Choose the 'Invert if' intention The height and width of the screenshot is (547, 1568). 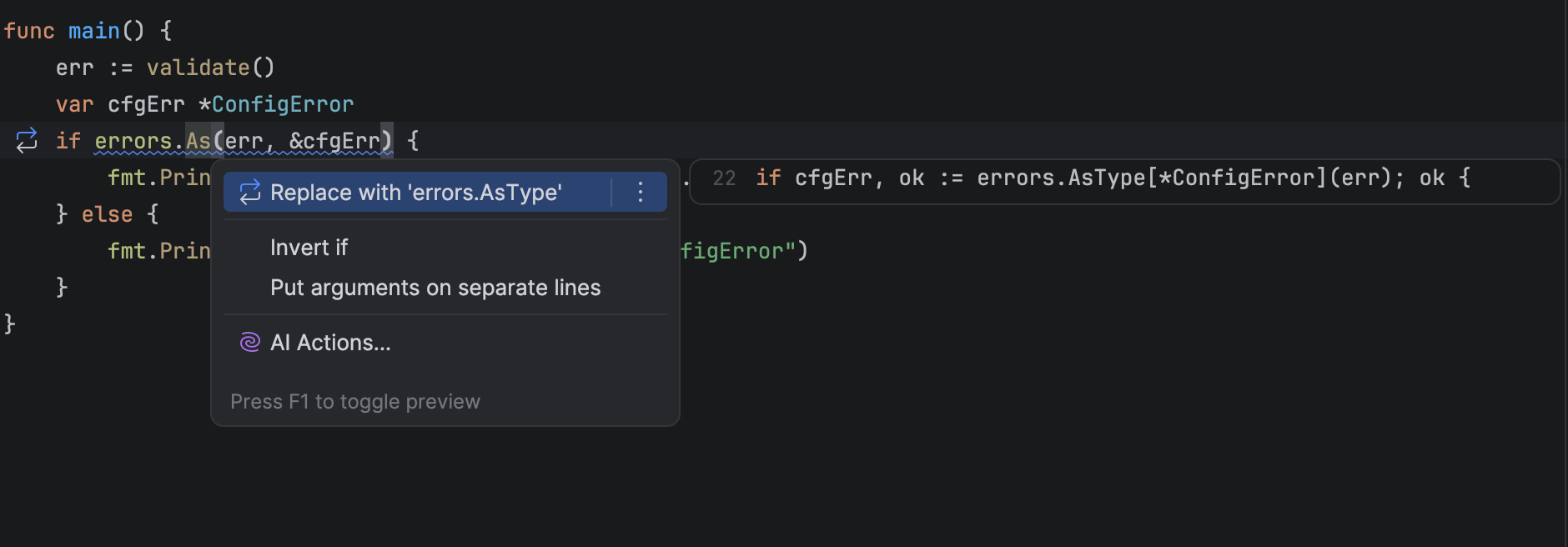click(309, 248)
